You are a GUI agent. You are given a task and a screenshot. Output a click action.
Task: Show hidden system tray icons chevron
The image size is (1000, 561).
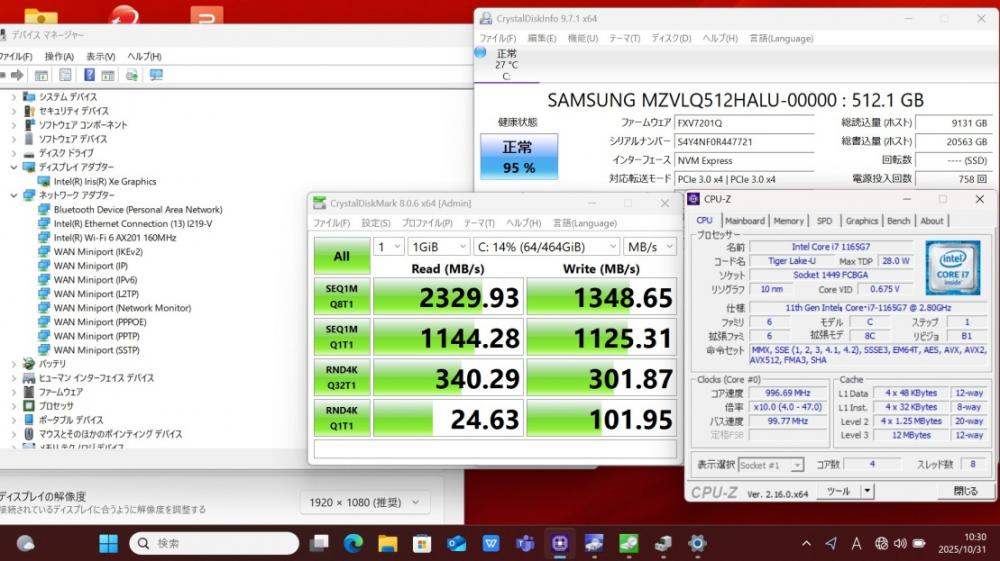coord(806,543)
